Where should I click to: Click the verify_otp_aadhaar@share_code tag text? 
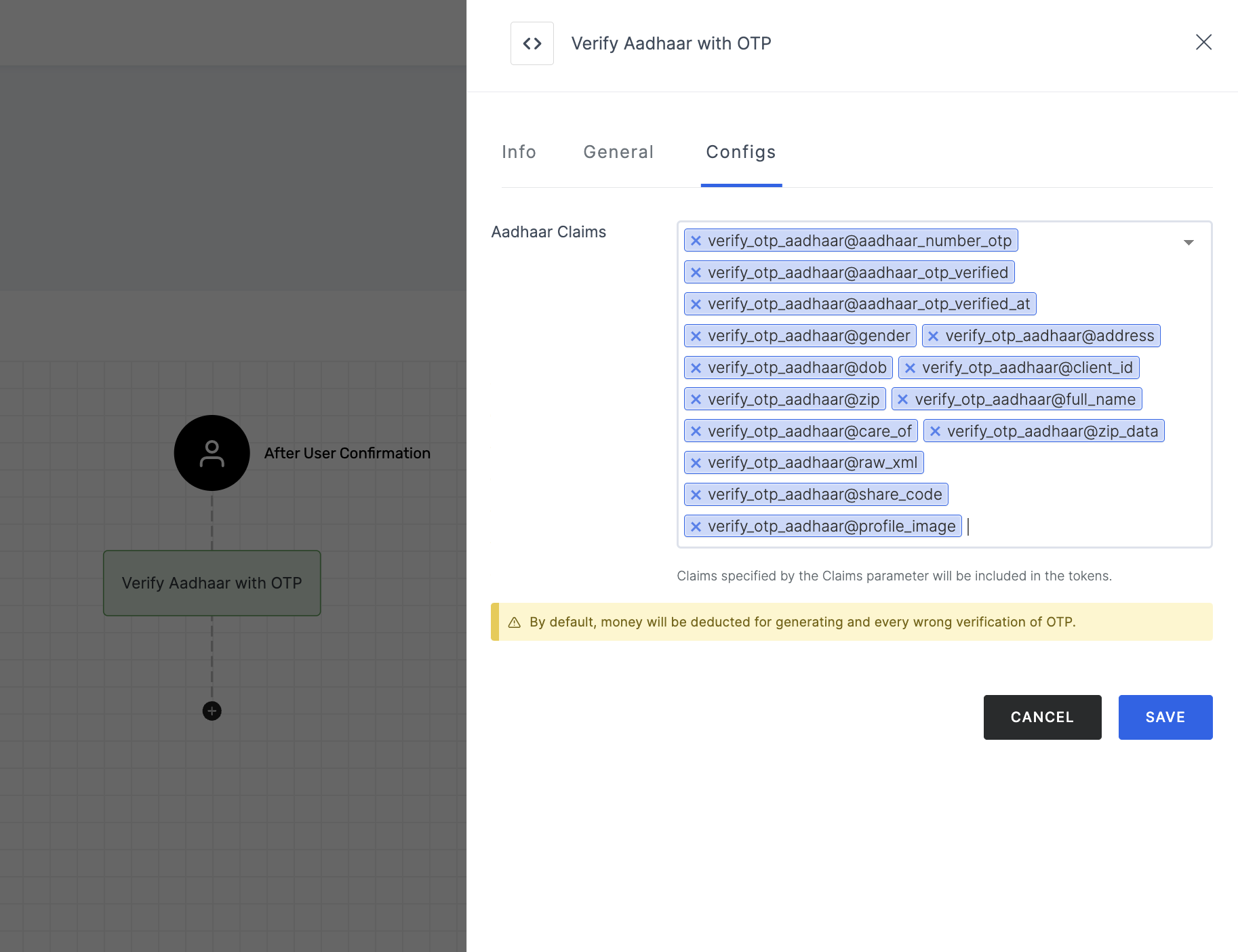tap(825, 494)
